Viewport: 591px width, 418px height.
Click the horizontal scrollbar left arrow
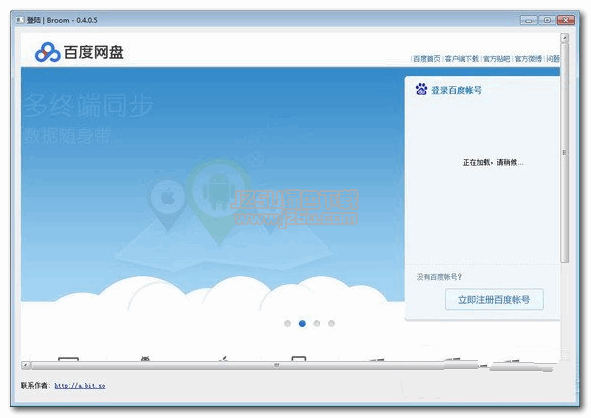(26, 365)
